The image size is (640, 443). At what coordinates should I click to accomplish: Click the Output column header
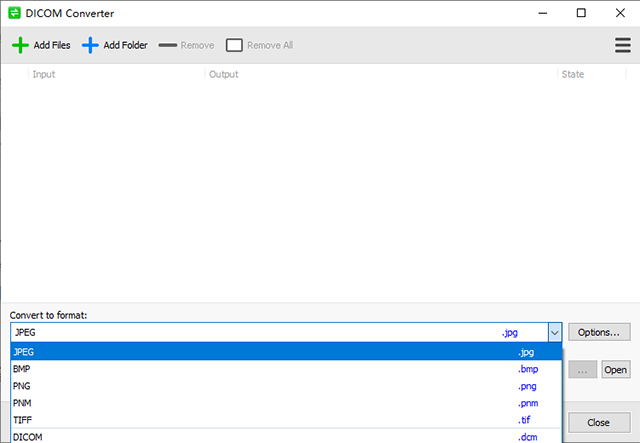pyautogui.click(x=381, y=74)
